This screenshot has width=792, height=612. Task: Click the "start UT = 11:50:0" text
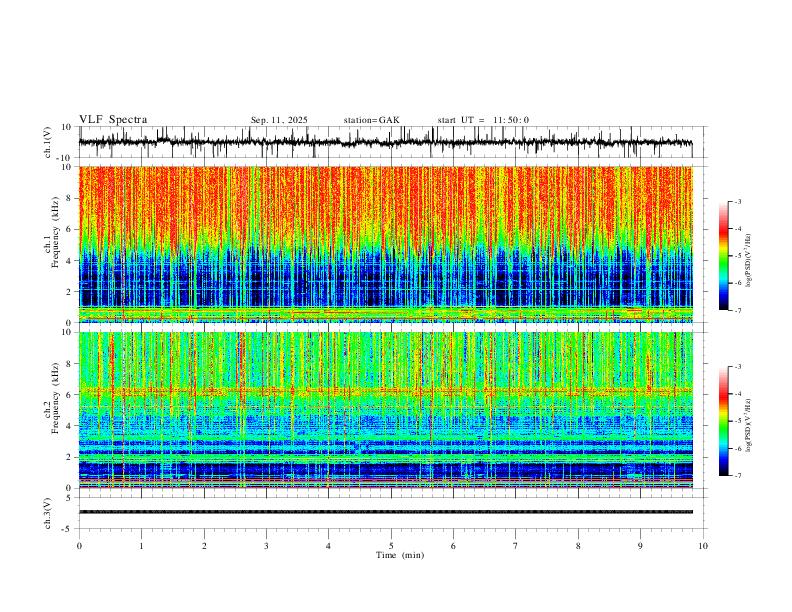tap(483, 120)
